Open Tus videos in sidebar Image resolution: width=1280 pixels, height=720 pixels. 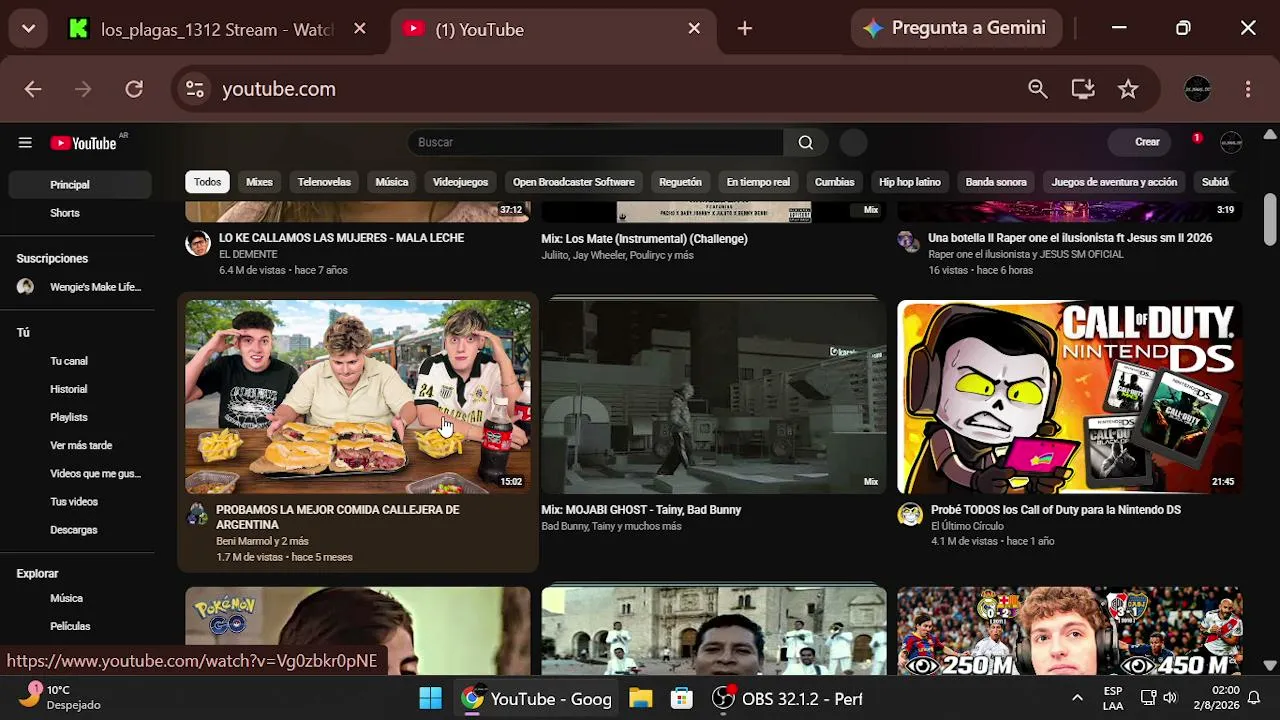pos(80,501)
